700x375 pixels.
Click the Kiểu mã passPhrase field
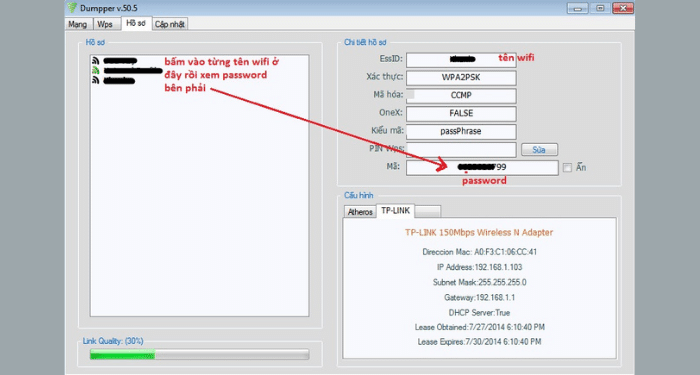pyautogui.click(x=461, y=131)
